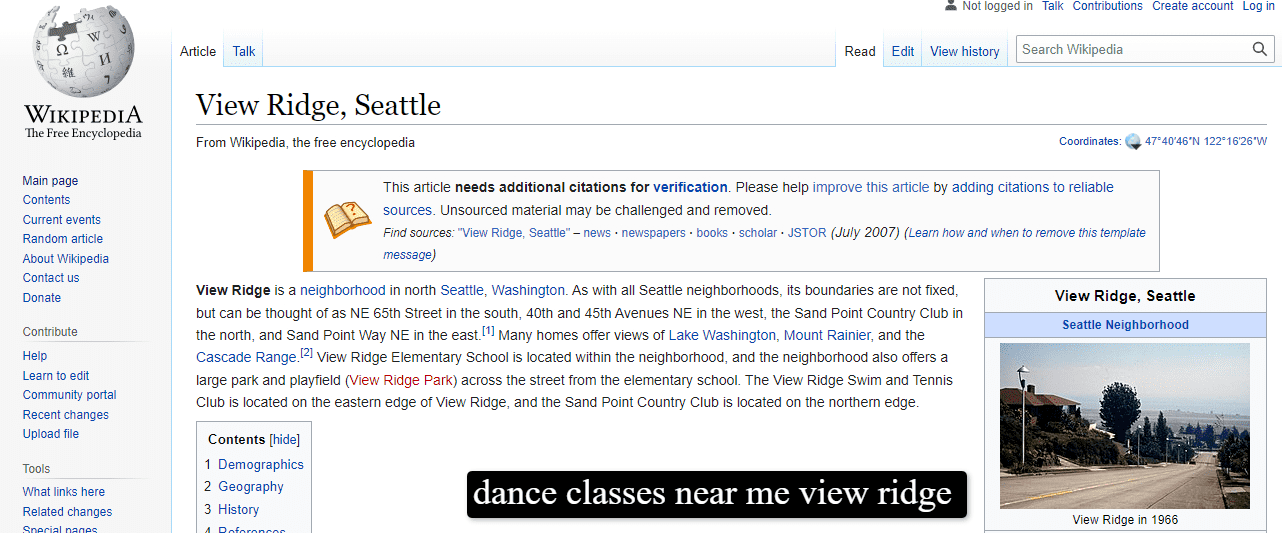Click the Seattle Neighborhood infobox header
The width and height of the screenshot is (1282, 533).
pos(1125,325)
